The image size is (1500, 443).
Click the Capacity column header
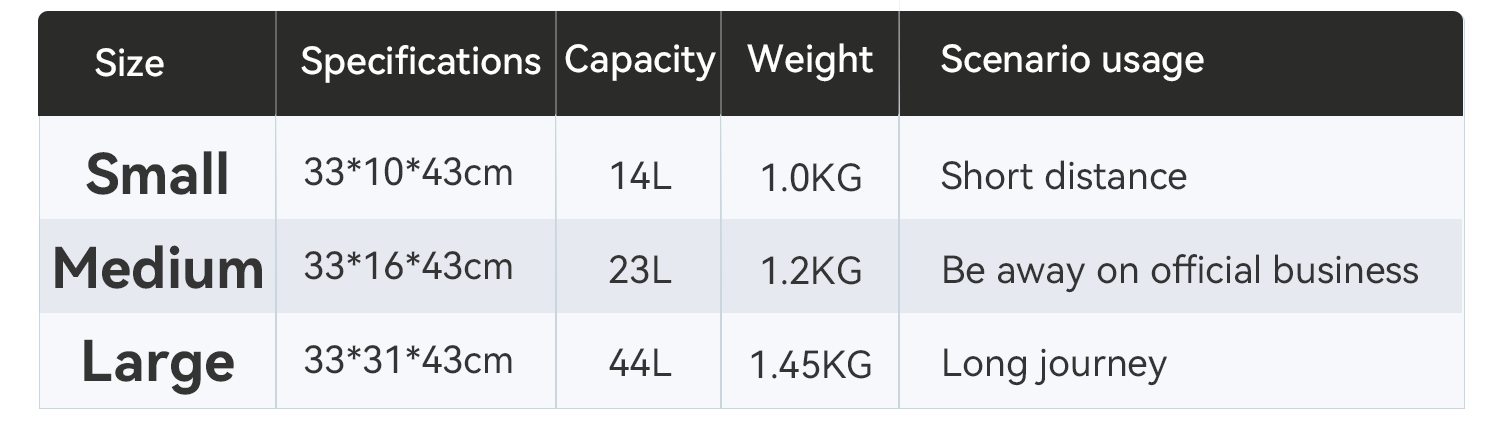click(640, 60)
